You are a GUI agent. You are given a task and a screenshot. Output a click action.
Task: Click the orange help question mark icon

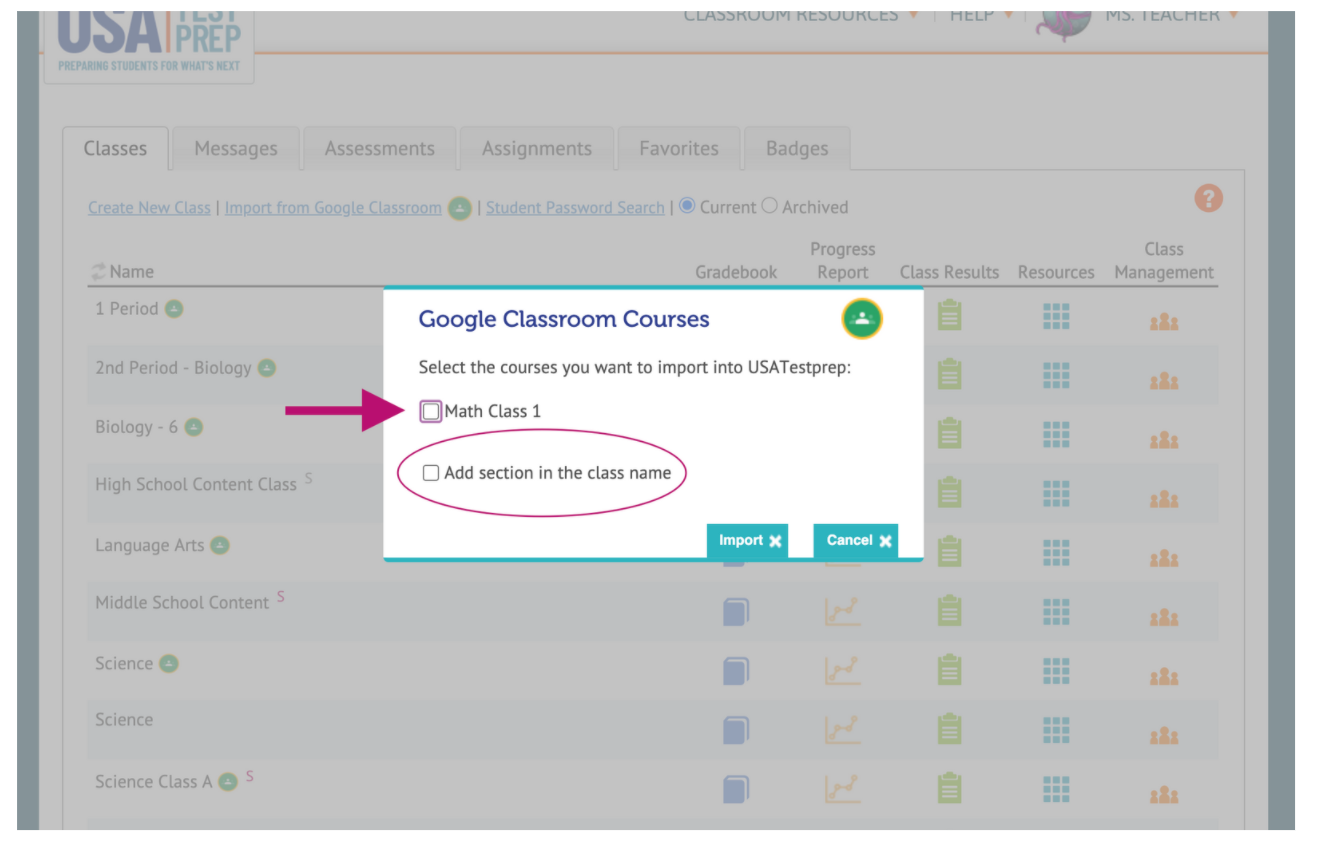1208,198
